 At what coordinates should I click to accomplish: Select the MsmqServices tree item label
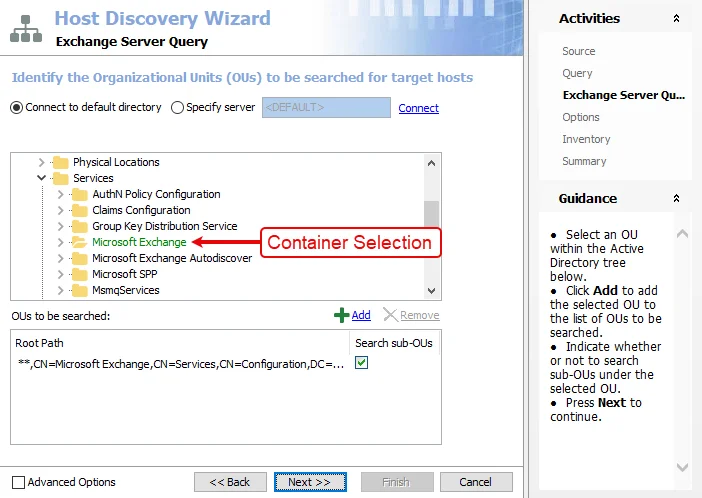(126, 290)
